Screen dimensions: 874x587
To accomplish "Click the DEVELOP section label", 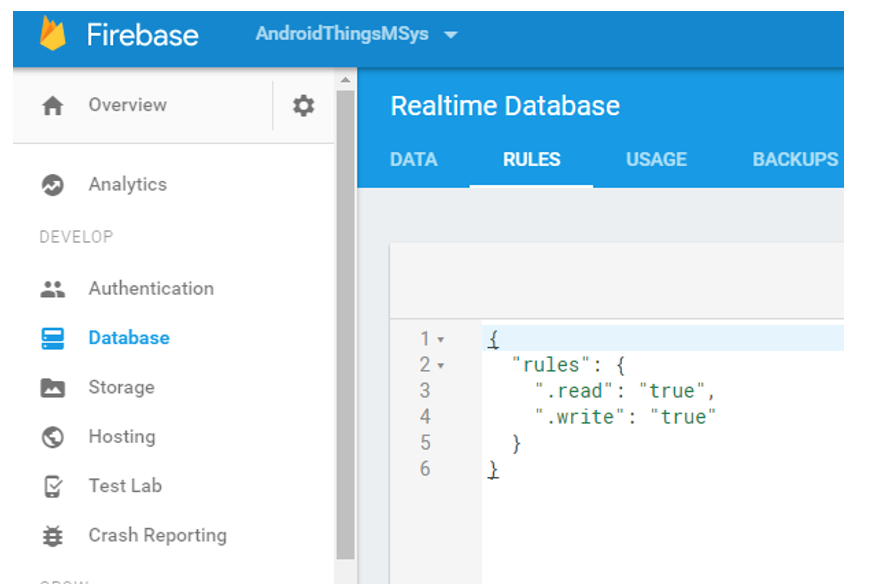I will (x=76, y=237).
